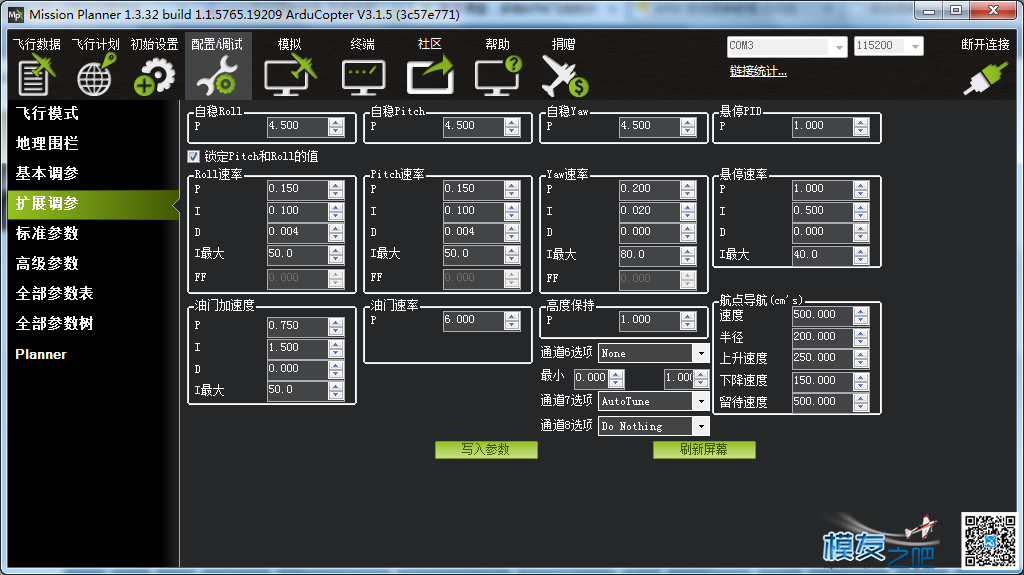
Task: Click the 自稳Pitch P value stepper
Action: (x=512, y=126)
